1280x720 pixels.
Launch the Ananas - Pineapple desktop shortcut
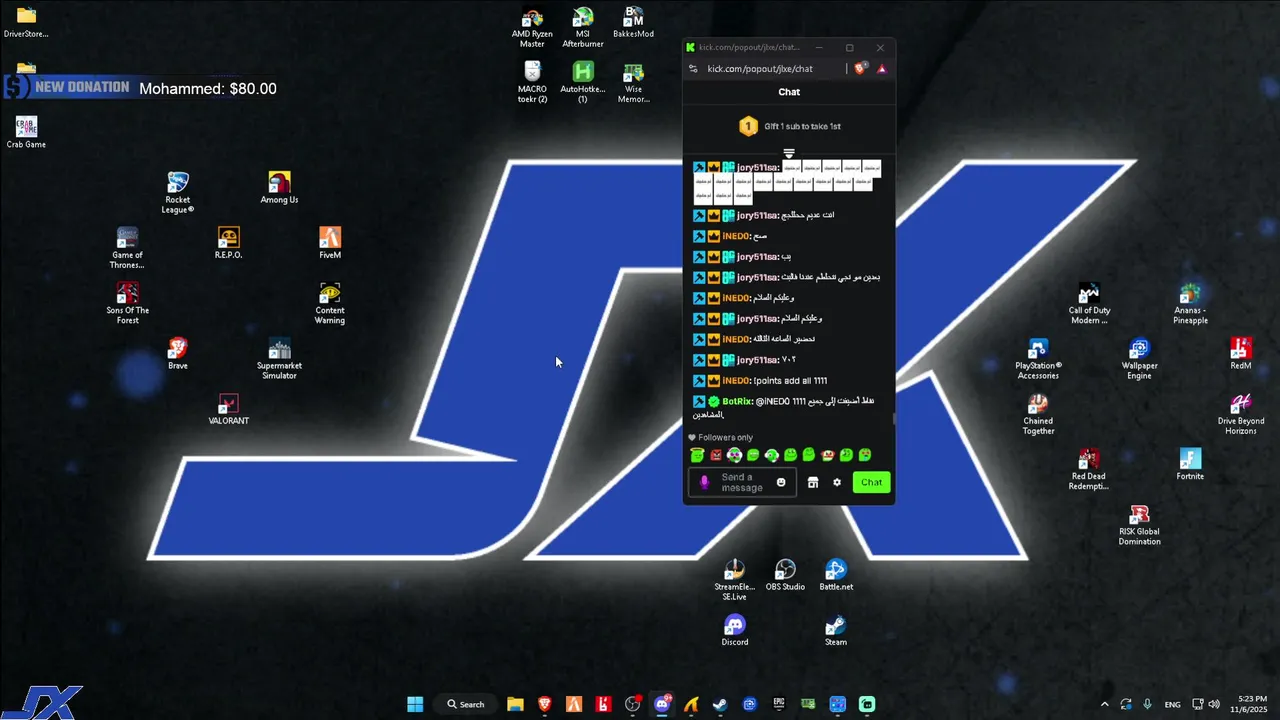1190,302
